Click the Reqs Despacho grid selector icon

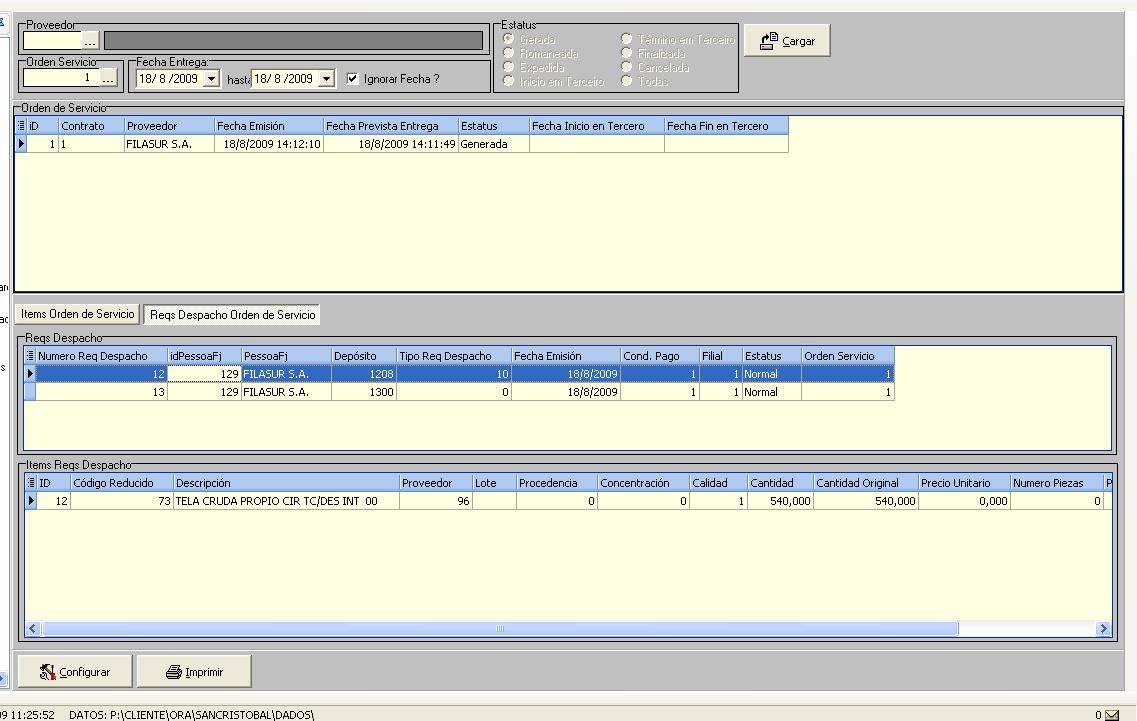click(x=29, y=356)
